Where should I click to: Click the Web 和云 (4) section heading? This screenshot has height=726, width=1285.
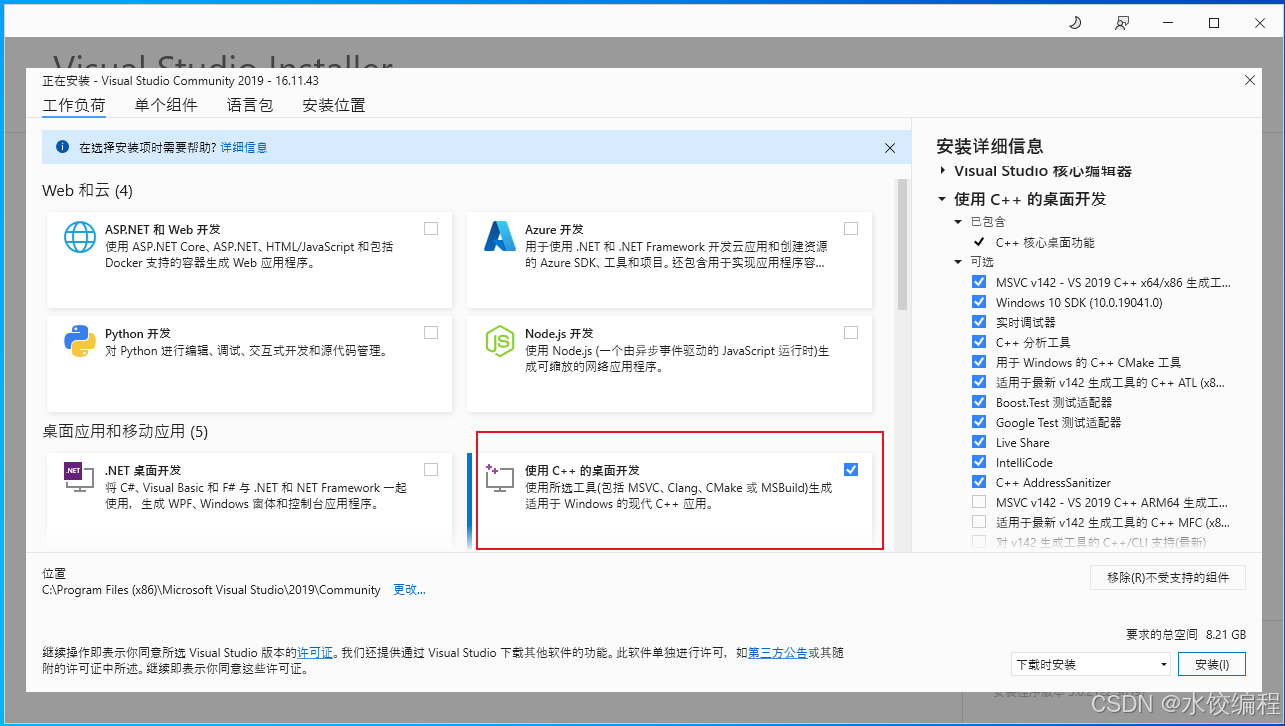[x=87, y=190]
